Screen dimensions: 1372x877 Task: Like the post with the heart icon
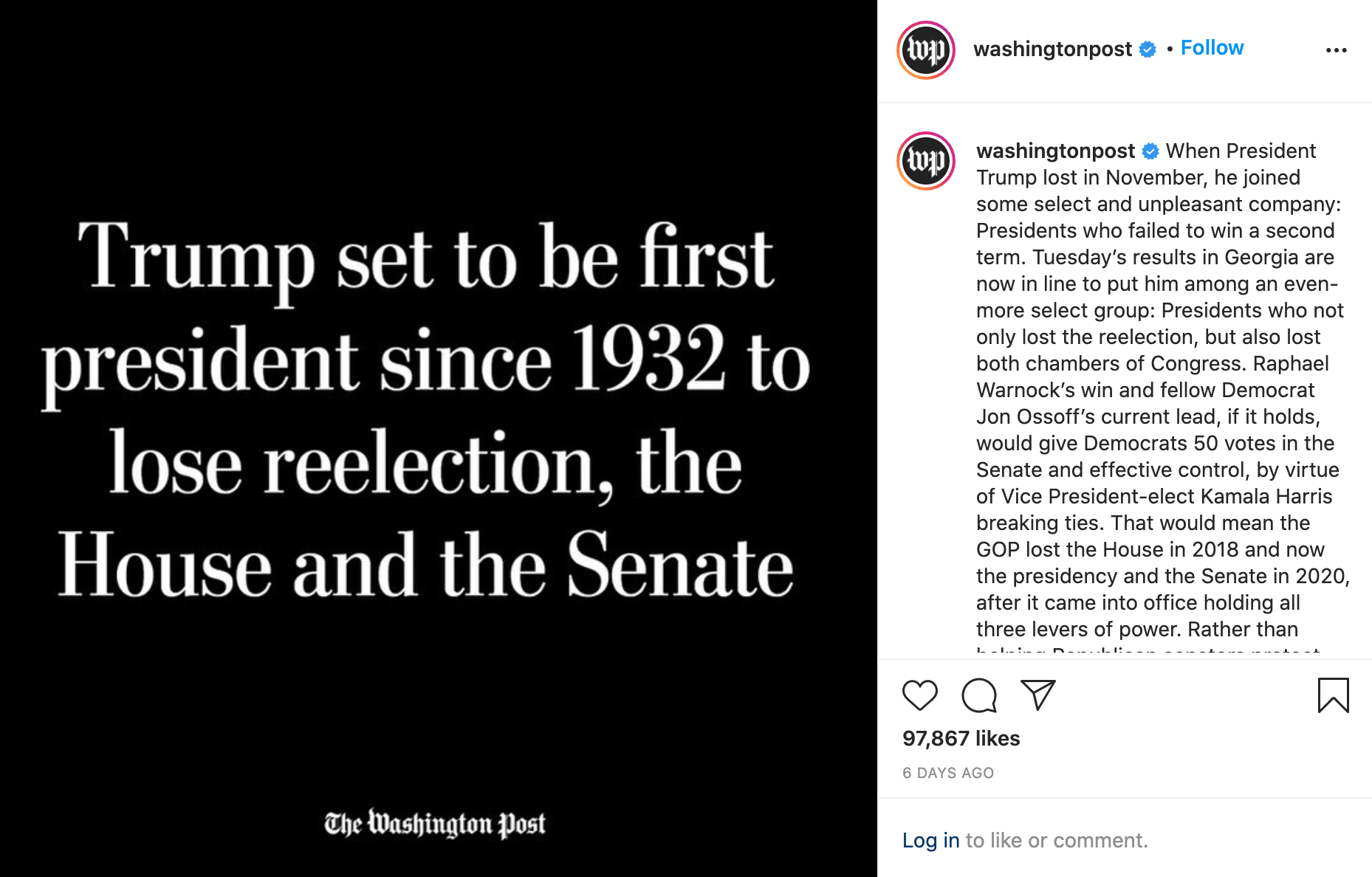click(919, 695)
